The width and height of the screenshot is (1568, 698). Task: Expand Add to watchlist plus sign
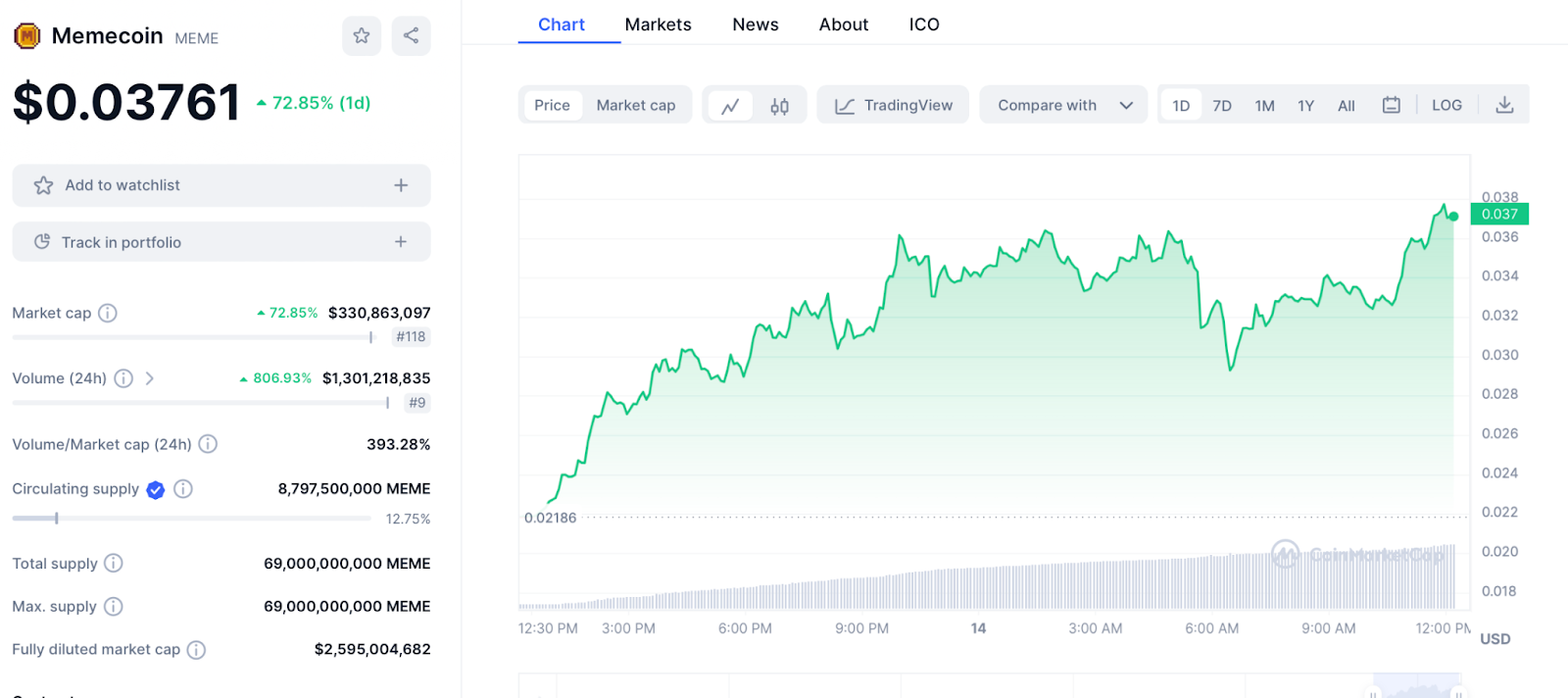(401, 185)
